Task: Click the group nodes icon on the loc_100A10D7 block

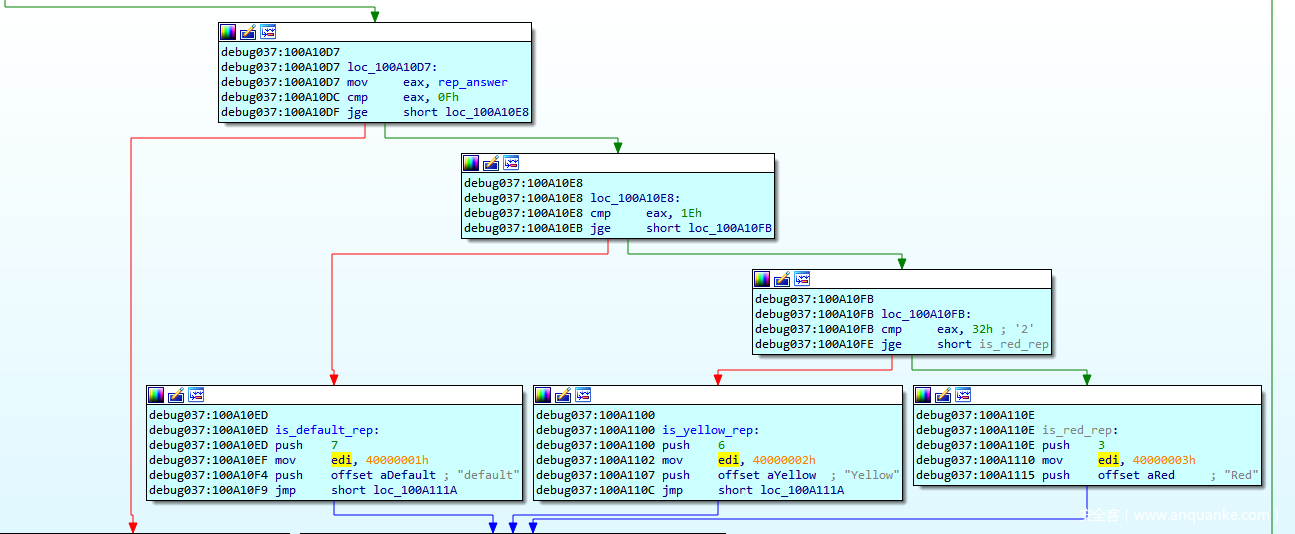Action: tap(268, 32)
